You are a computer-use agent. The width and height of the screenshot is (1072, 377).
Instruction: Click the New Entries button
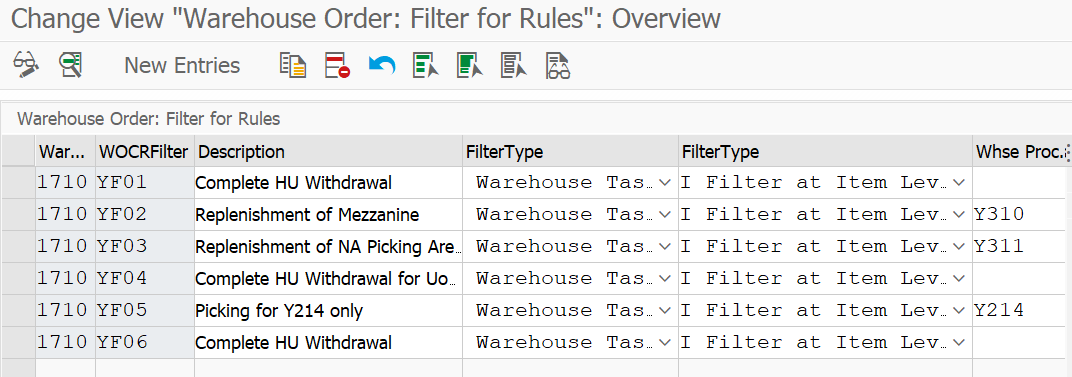[x=182, y=65]
